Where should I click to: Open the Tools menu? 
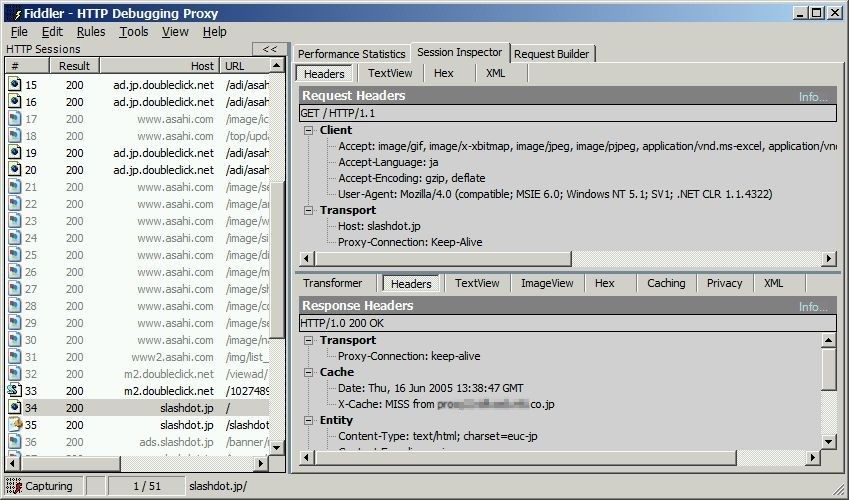coord(134,31)
